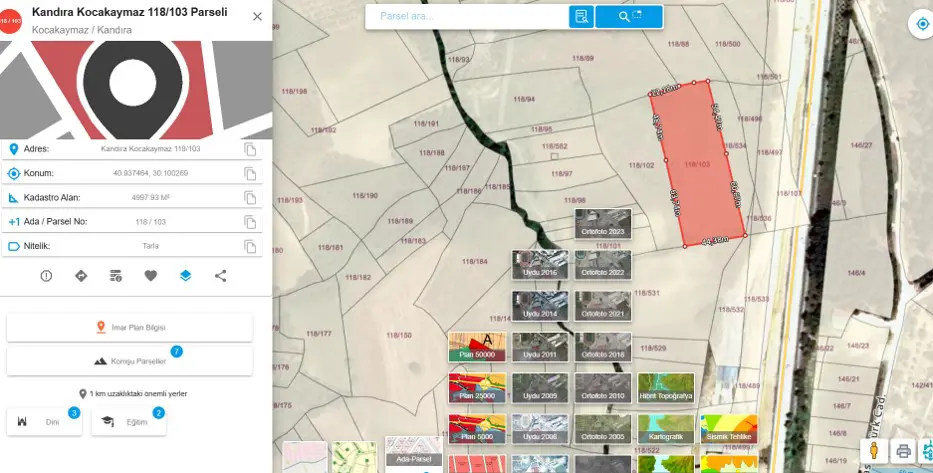Add parcel to favorites with the heart icon

(x=151, y=275)
